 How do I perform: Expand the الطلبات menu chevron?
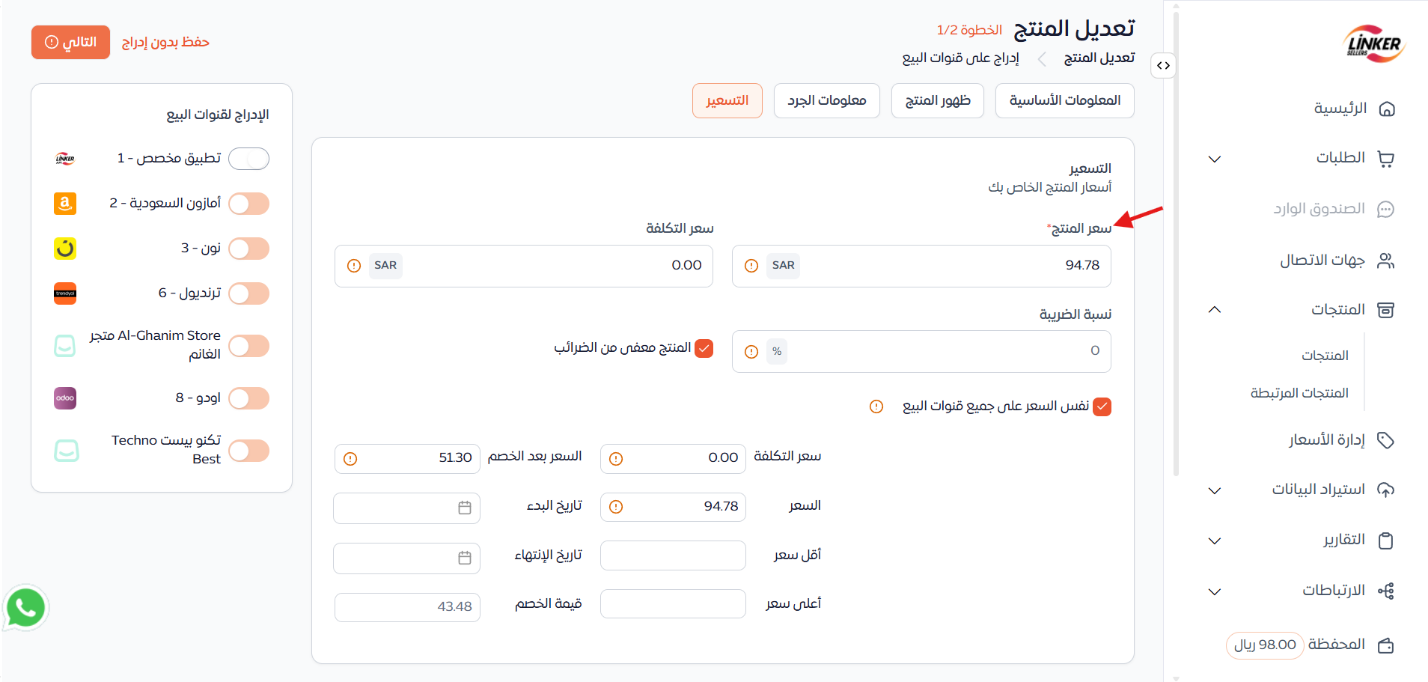coord(1214,159)
